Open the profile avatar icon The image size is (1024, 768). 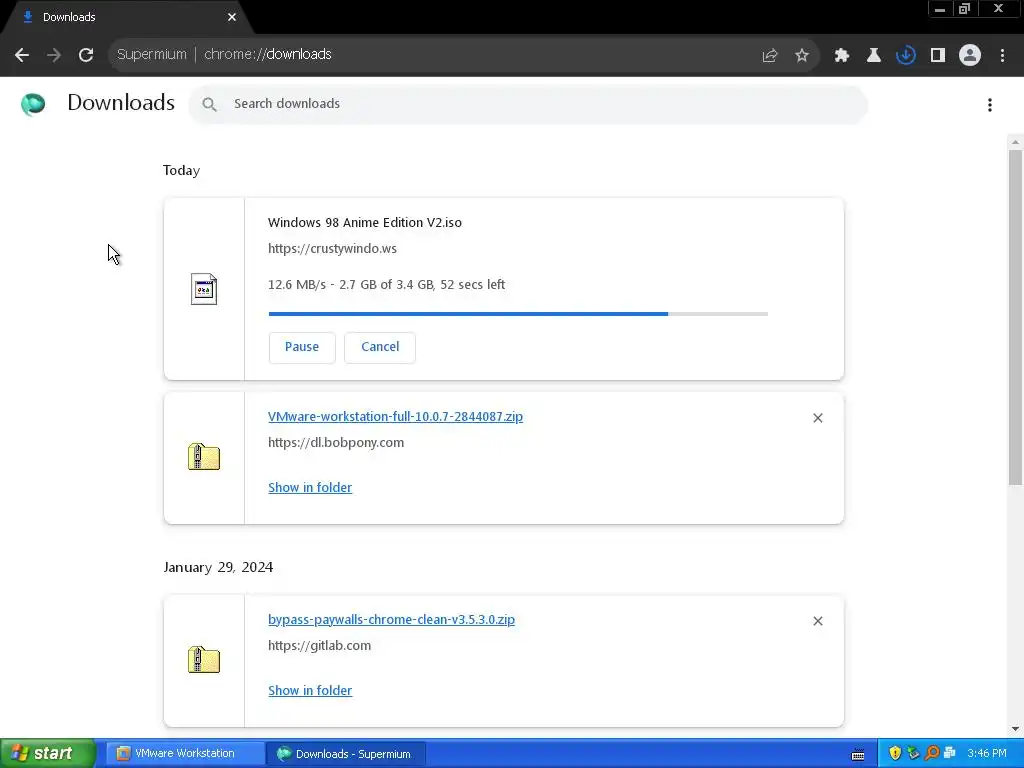coord(970,56)
